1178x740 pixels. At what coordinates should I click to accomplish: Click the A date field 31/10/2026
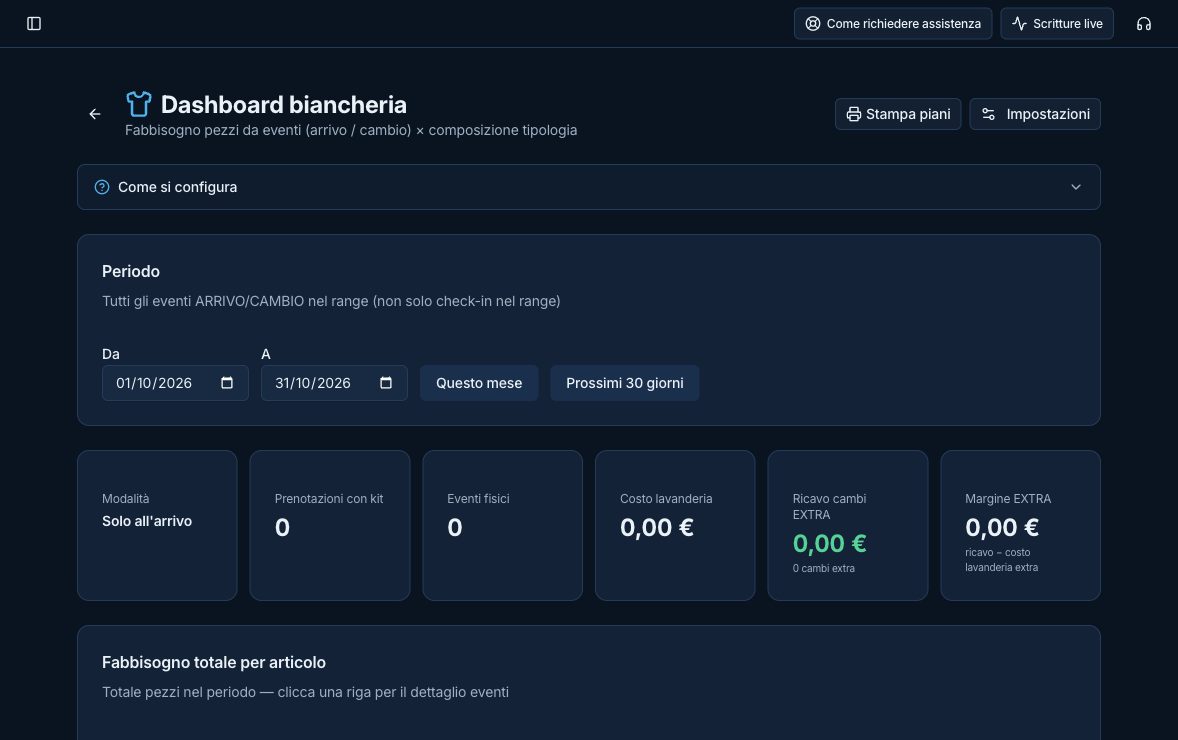[334, 383]
